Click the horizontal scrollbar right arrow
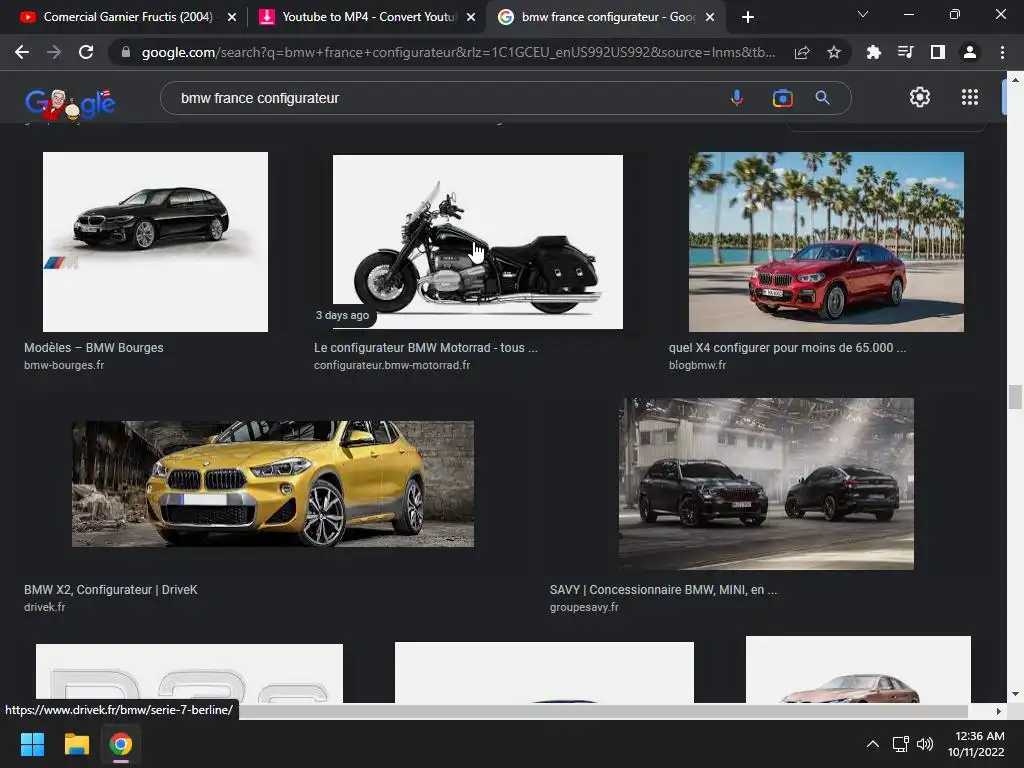Image resolution: width=1024 pixels, height=768 pixels. click(998, 711)
